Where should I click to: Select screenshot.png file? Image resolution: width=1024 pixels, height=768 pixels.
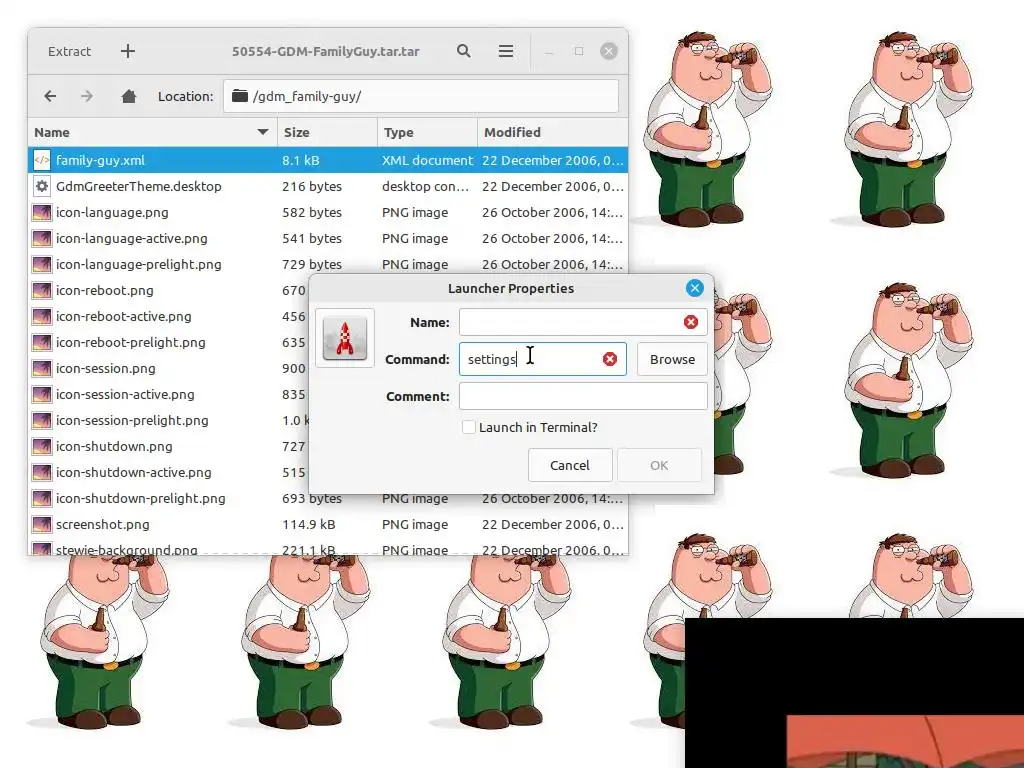tap(328, 524)
